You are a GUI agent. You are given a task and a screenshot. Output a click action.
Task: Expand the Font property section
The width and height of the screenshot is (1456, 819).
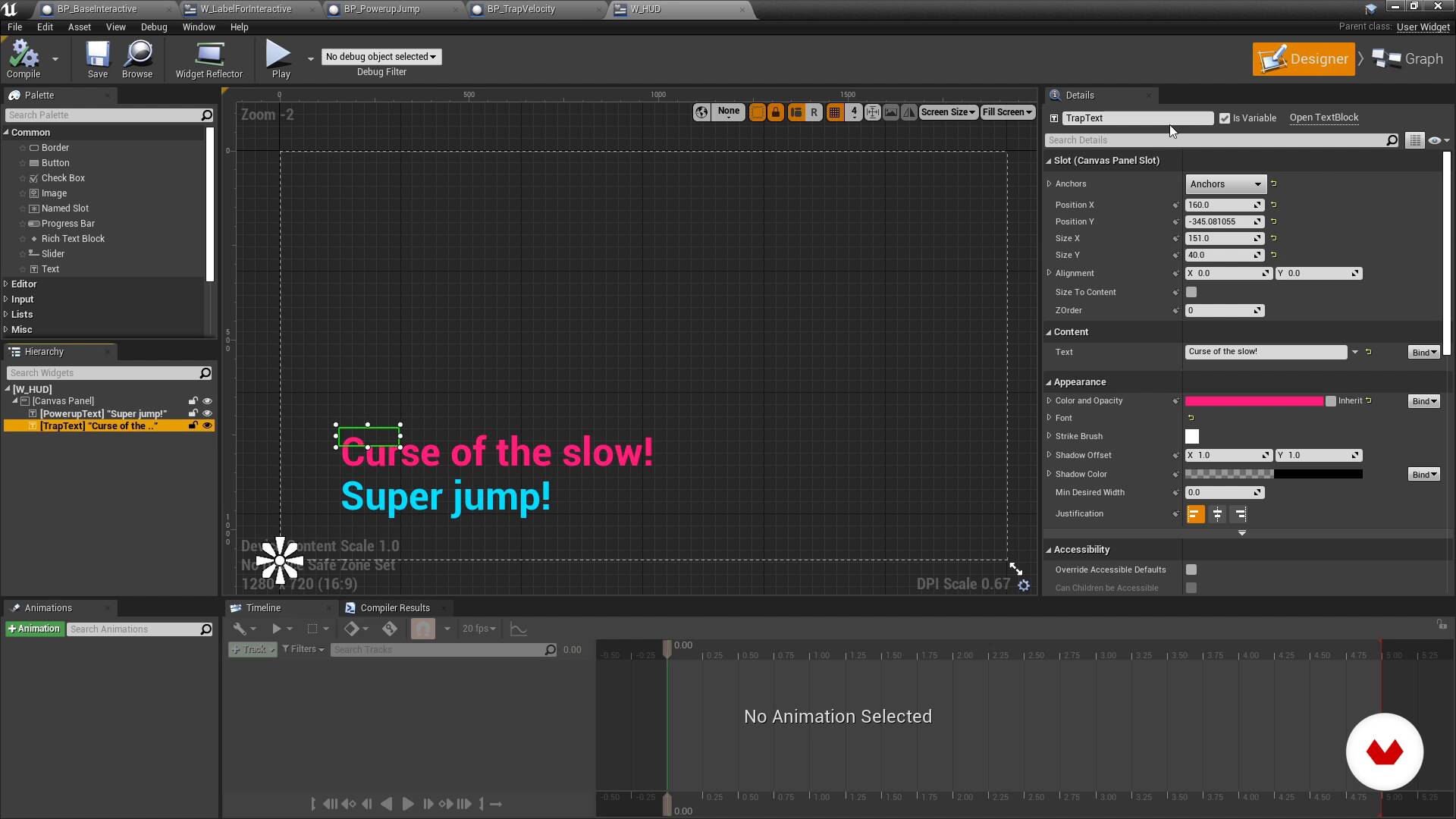(x=1050, y=418)
